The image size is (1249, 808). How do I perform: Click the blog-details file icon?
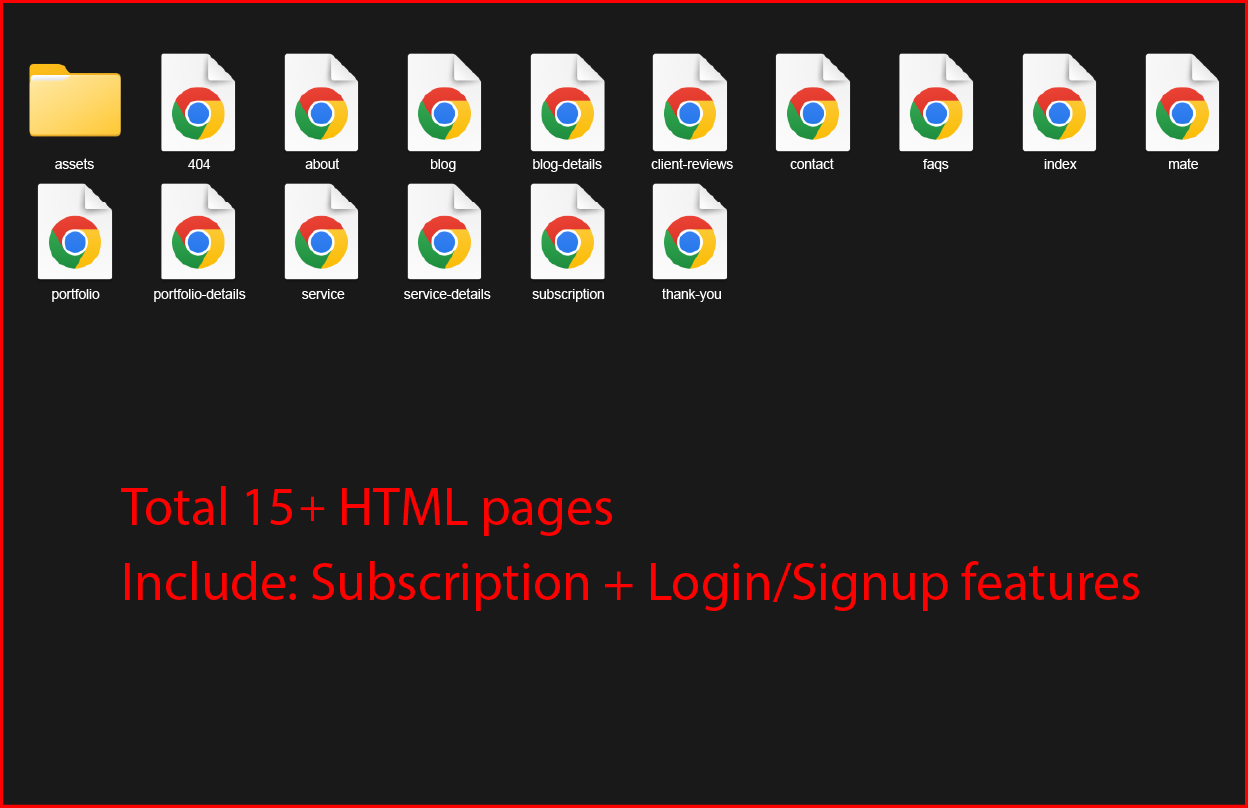[567, 102]
